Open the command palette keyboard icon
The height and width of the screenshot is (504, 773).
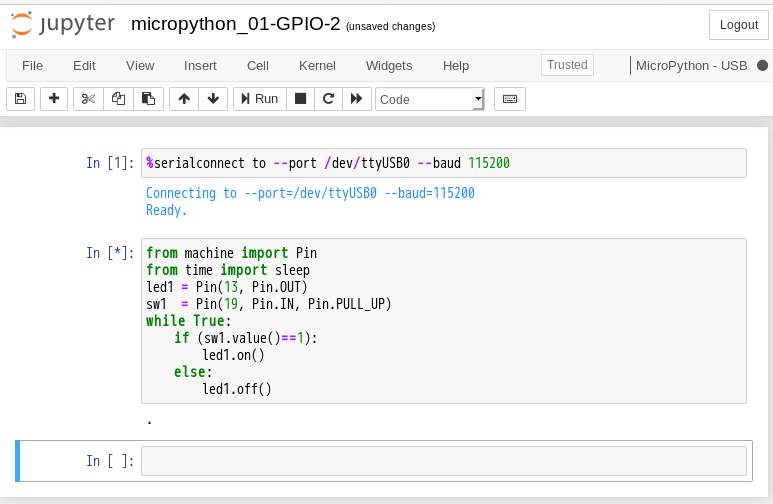510,99
